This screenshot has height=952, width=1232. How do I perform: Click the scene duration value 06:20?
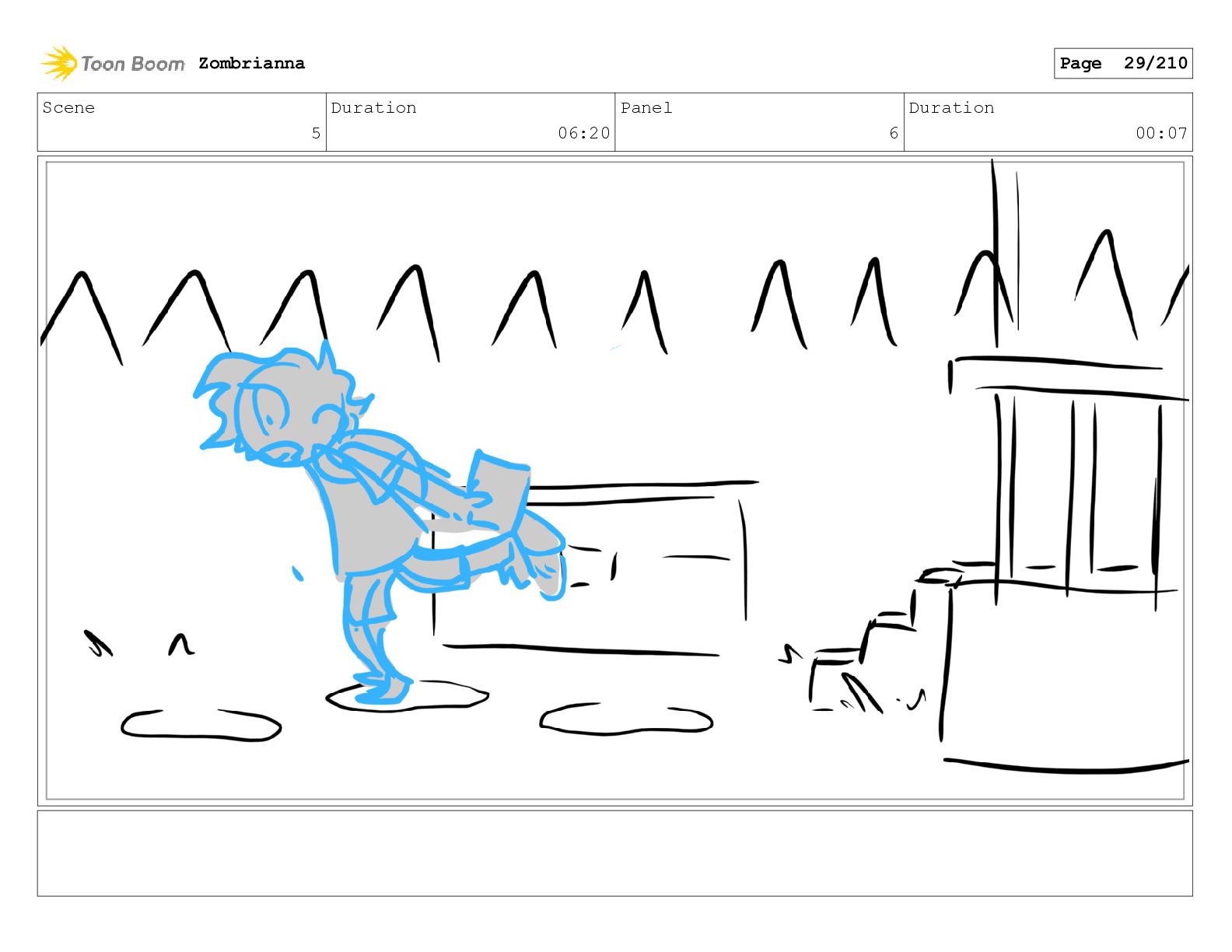[x=583, y=133]
